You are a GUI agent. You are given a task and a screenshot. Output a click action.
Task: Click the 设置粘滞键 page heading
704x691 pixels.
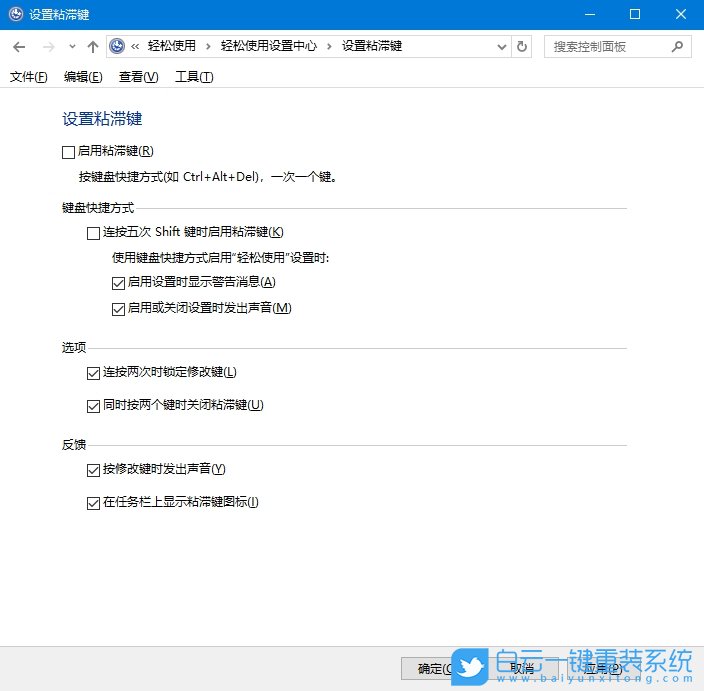(102, 119)
